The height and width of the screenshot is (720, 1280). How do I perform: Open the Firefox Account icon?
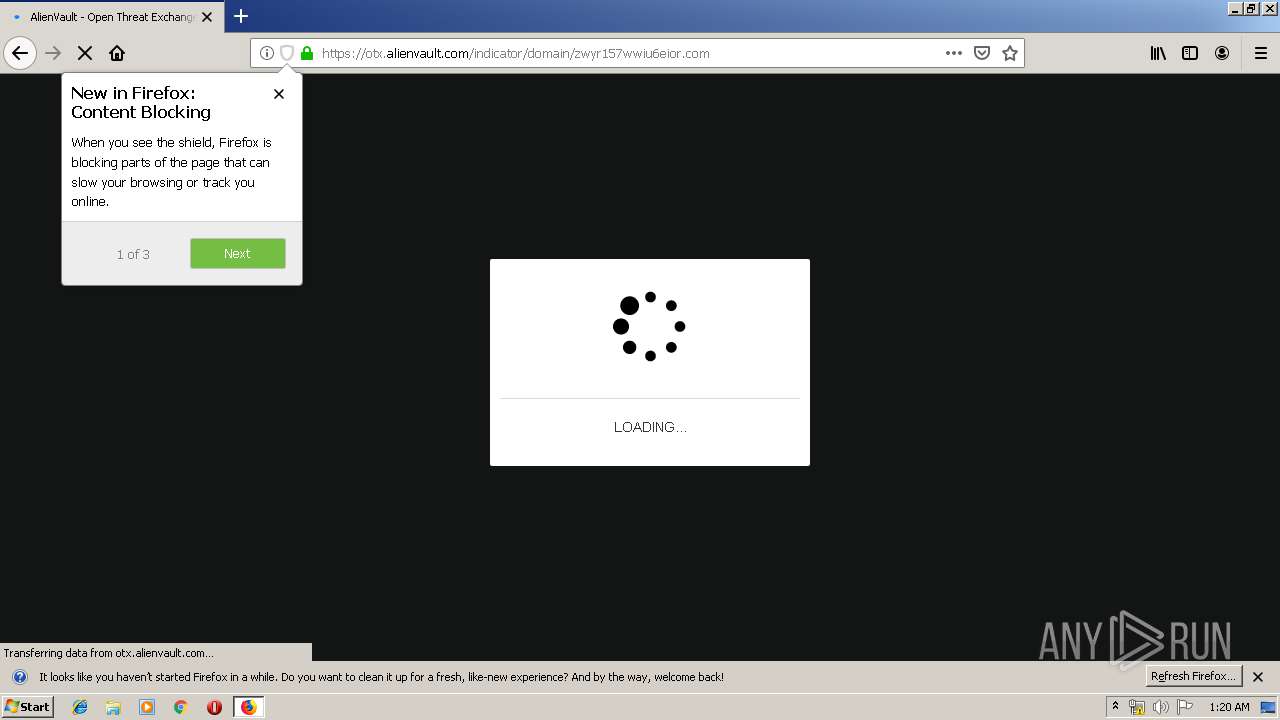(1222, 53)
